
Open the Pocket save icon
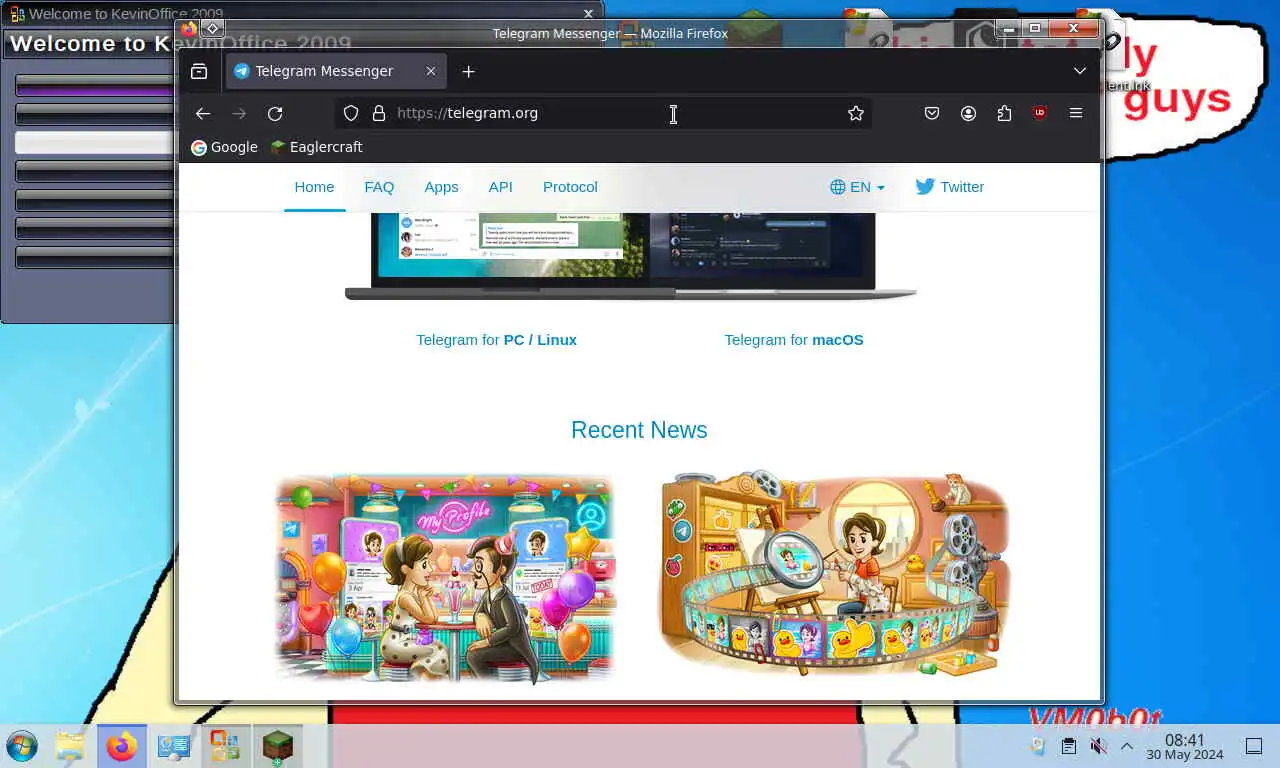[932, 113]
